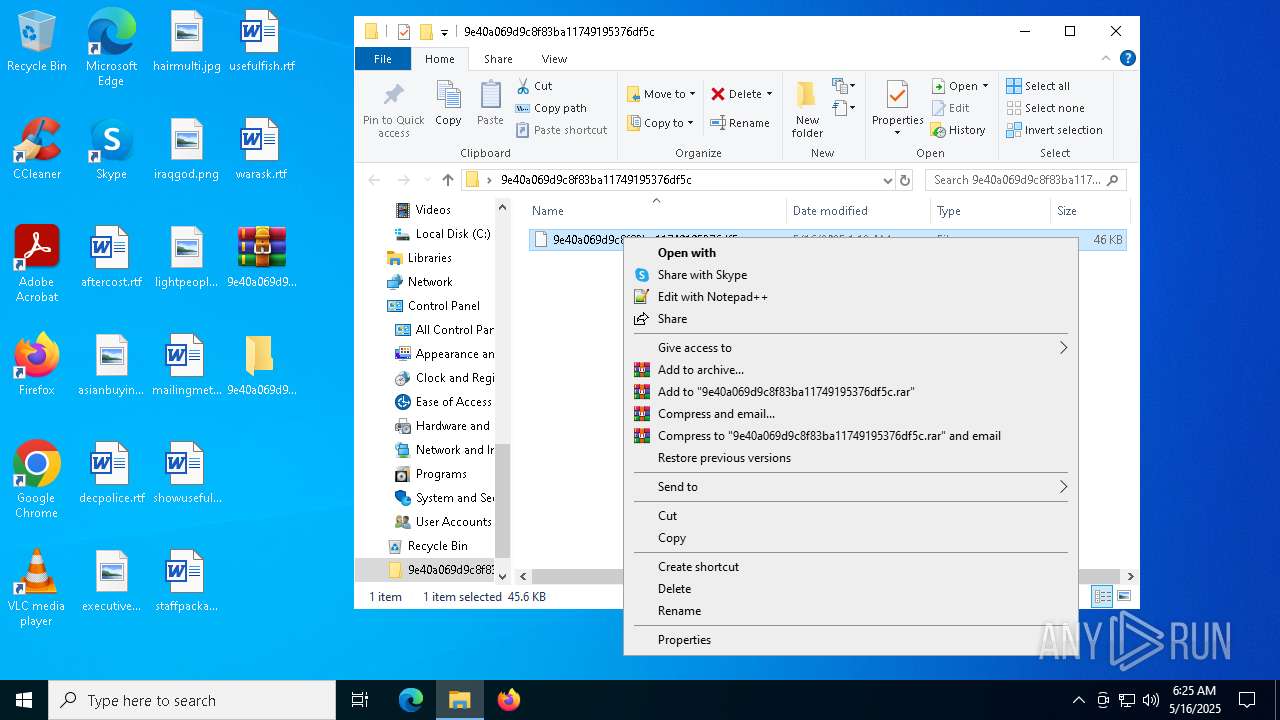1280x720 pixels.
Task: Click Pin to Quick access icon
Action: (393, 109)
